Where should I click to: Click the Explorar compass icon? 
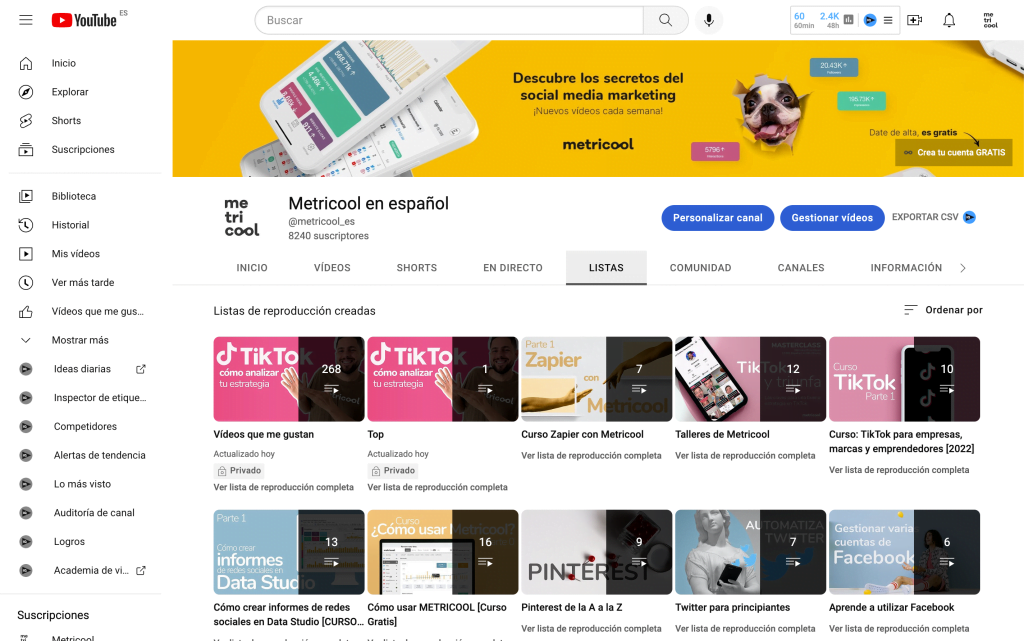pos(25,92)
